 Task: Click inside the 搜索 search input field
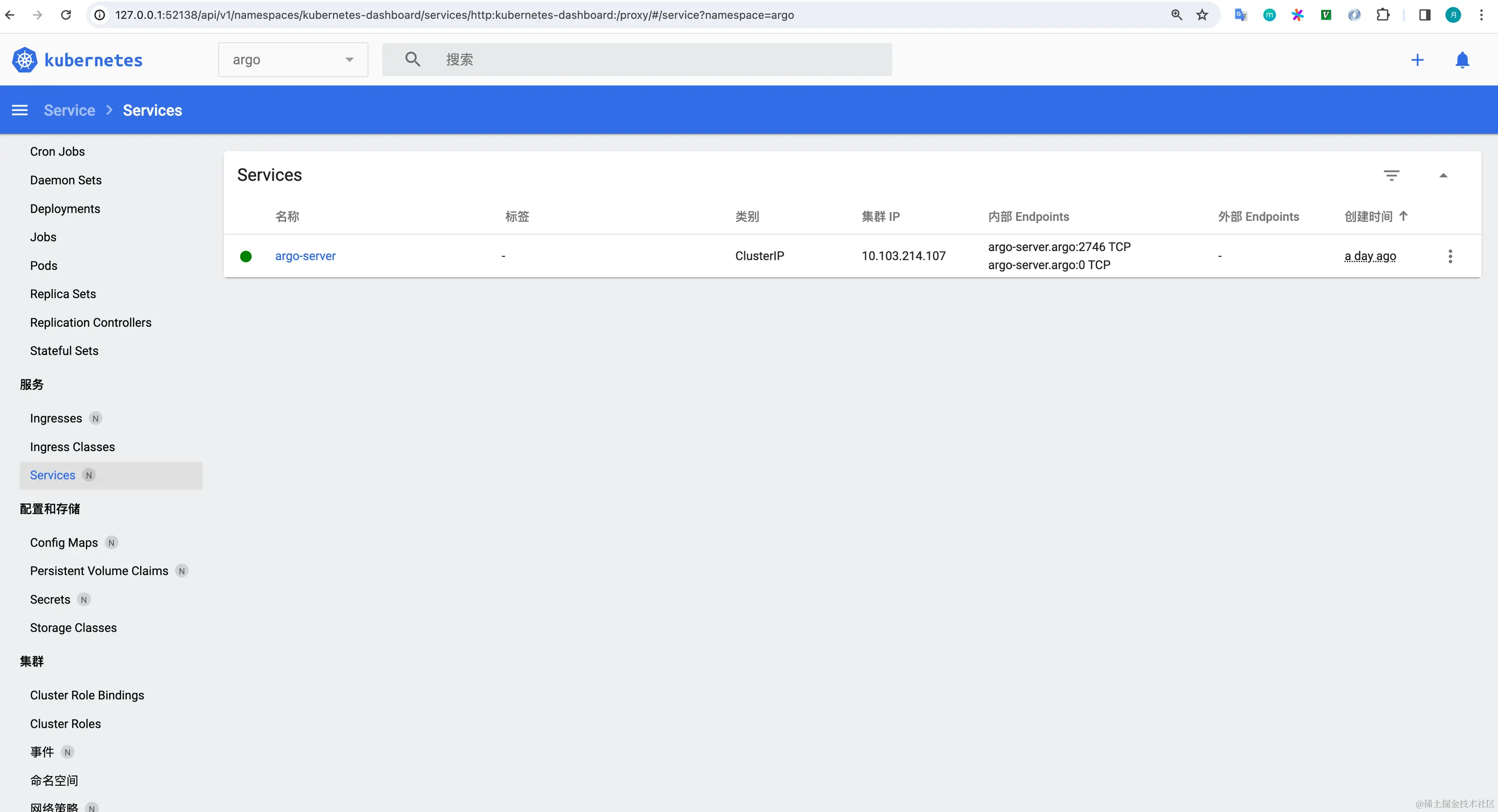tap(640, 59)
